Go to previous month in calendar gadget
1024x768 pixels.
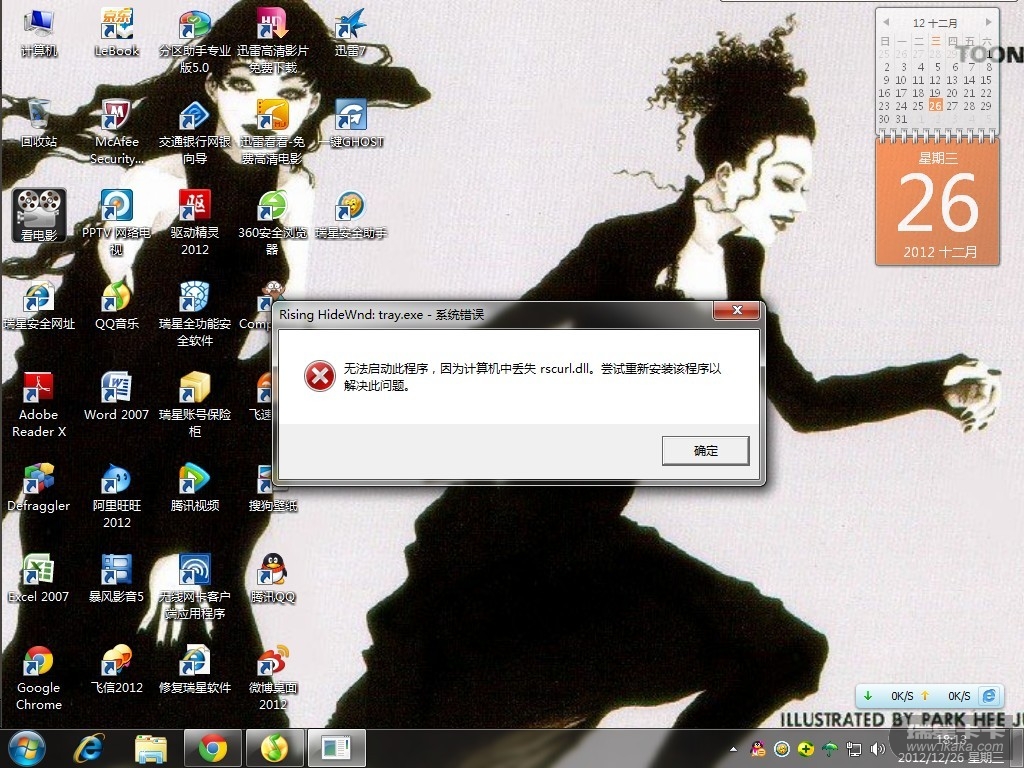tap(886, 22)
